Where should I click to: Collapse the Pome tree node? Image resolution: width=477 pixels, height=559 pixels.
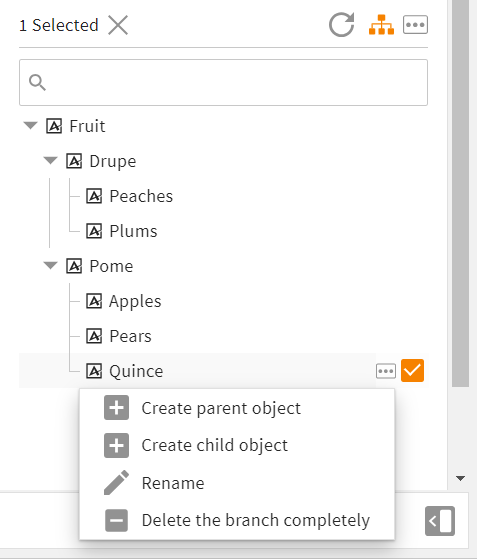50,266
